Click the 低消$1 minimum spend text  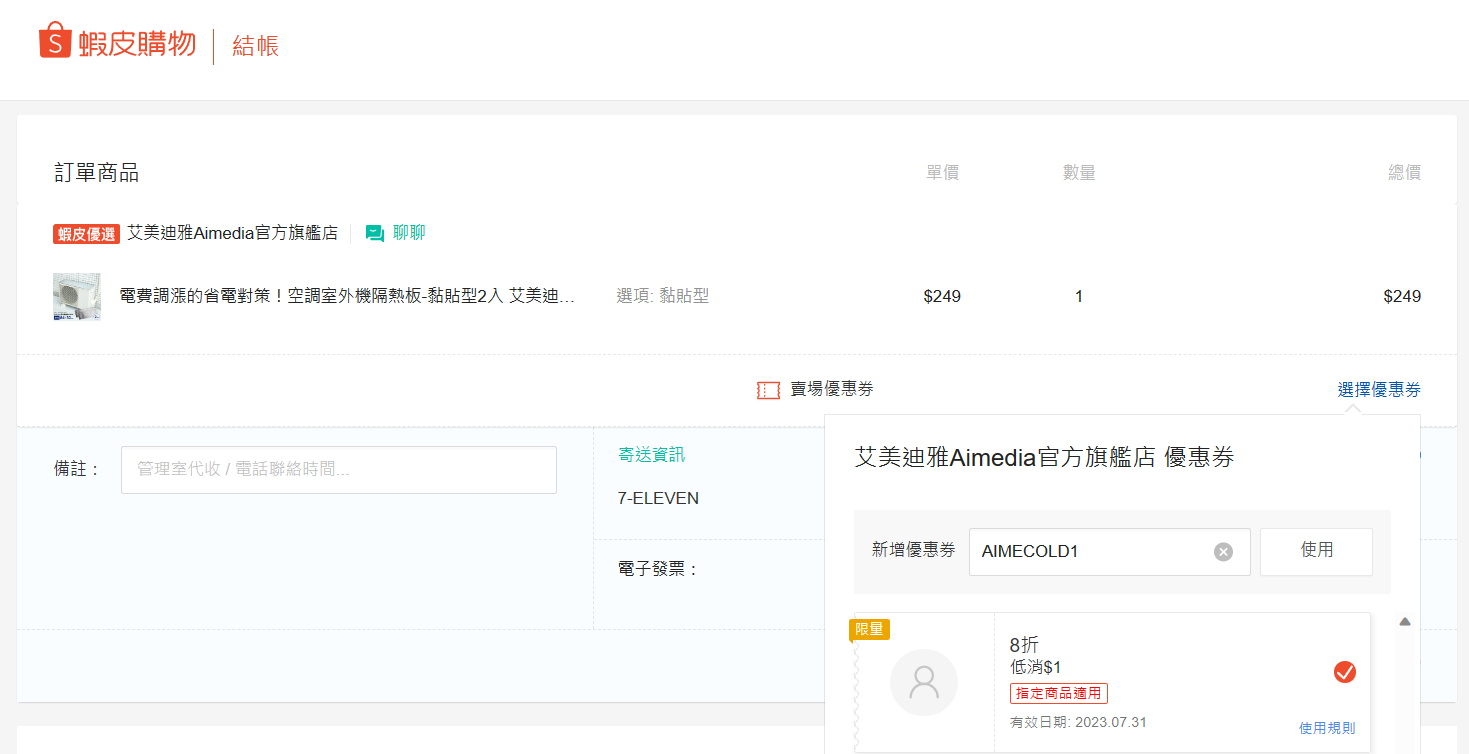pos(1036,667)
